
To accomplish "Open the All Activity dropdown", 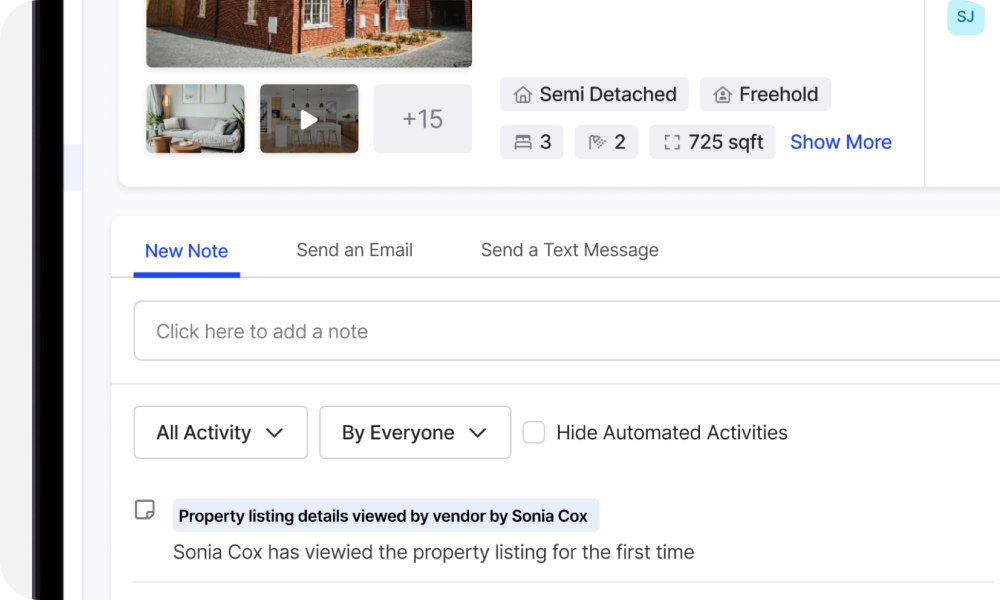I will (220, 432).
